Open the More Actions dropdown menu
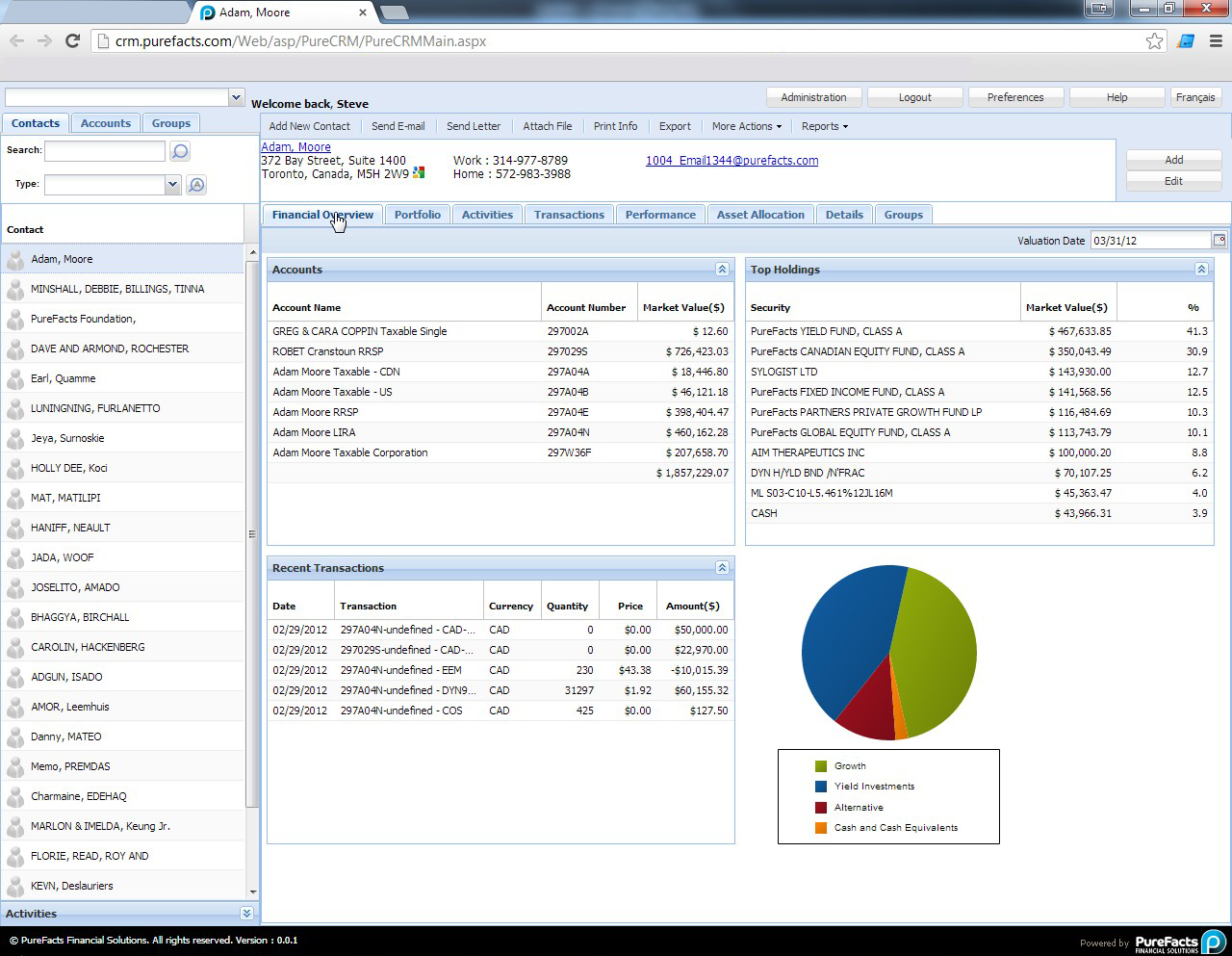The image size is (1232, 956). [747, 126]
